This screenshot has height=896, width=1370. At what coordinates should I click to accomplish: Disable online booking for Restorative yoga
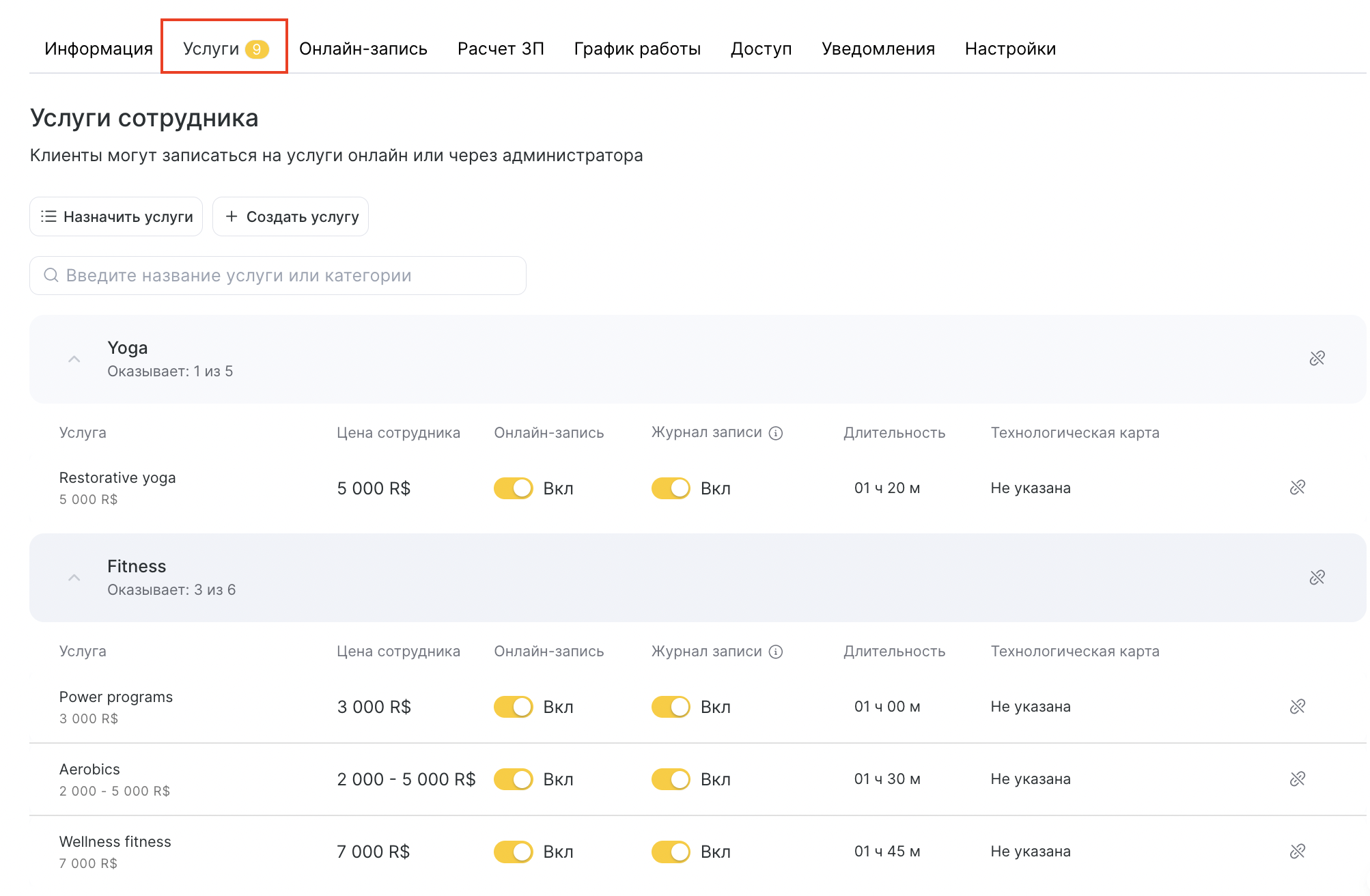[x=513, y=488]
